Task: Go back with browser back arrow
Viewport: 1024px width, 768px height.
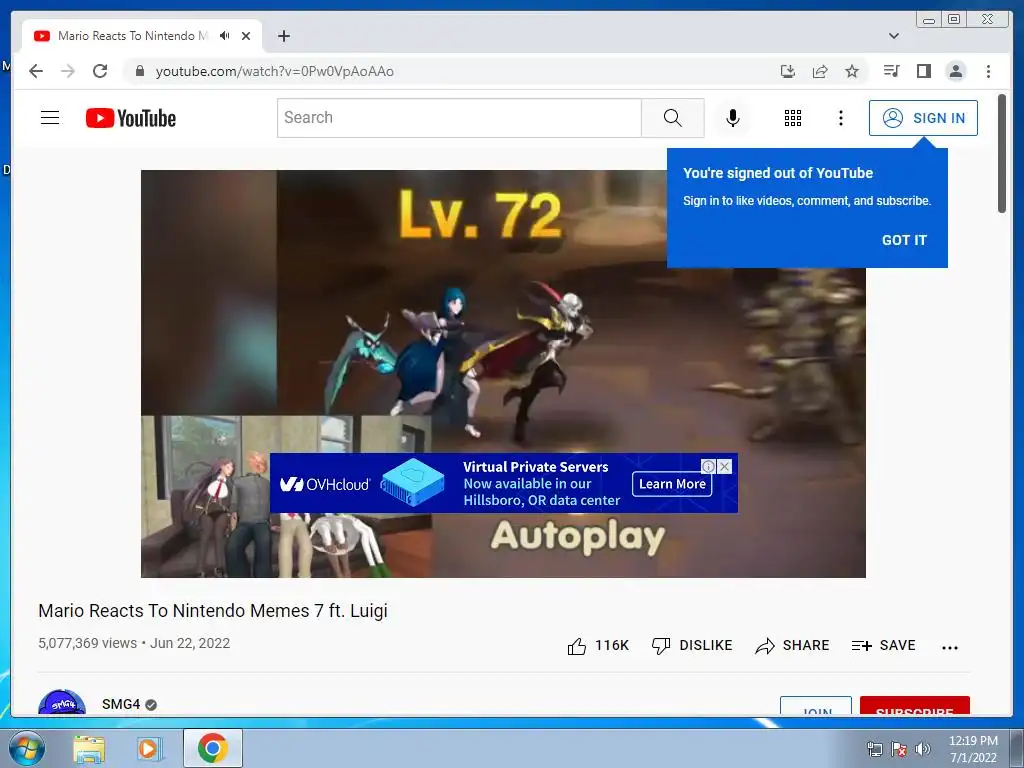Action: 36,71
